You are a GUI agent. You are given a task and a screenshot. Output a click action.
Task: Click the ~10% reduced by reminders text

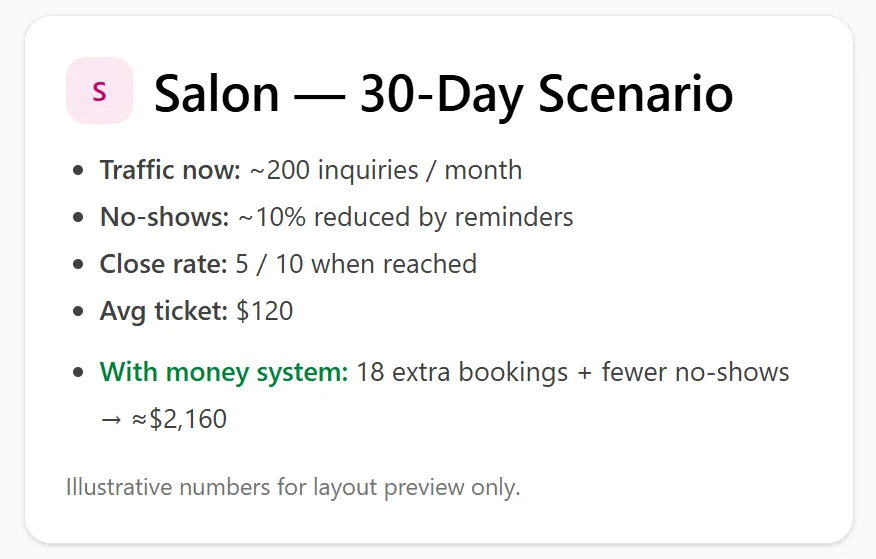pyautogui.click(x=406, y=217)
